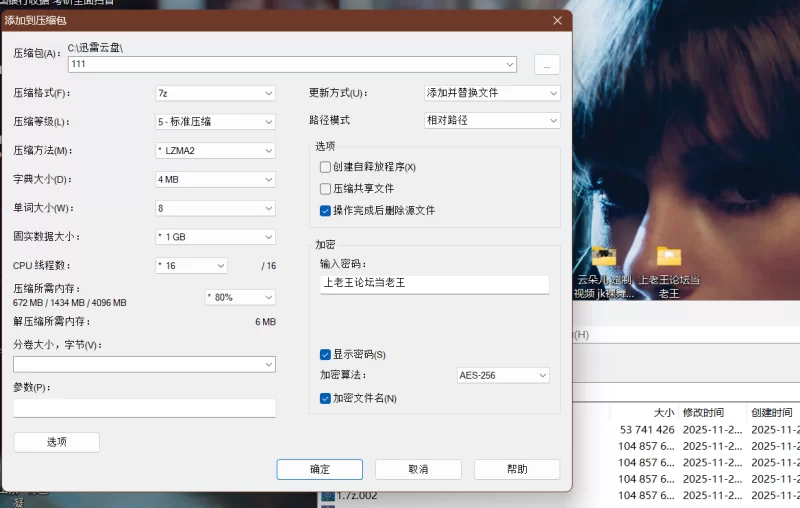Open the 加密算法 AES-256 dropdown

coord(503,375)
